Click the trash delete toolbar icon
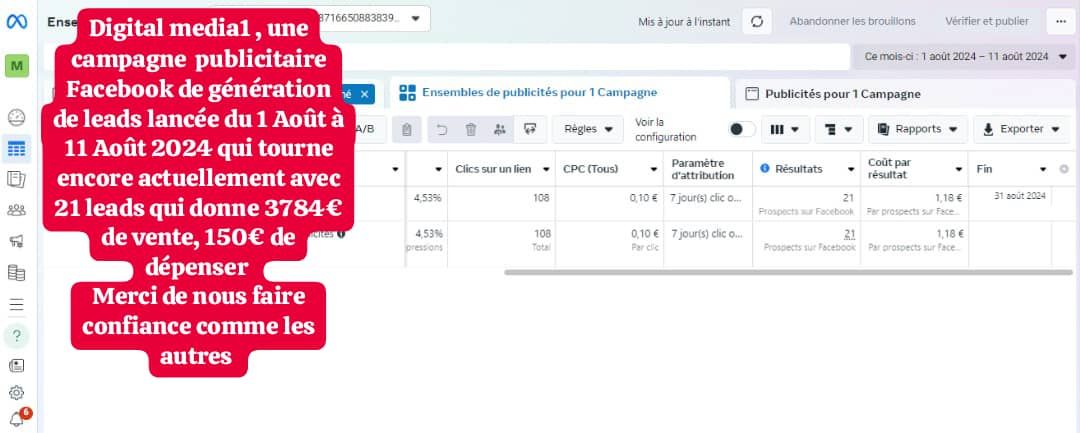The height and width of the screenshot is (433, 1080). (471, 129)
